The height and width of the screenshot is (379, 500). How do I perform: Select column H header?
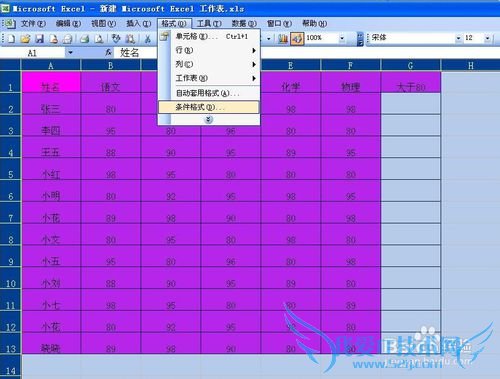[x=471, y=65]
